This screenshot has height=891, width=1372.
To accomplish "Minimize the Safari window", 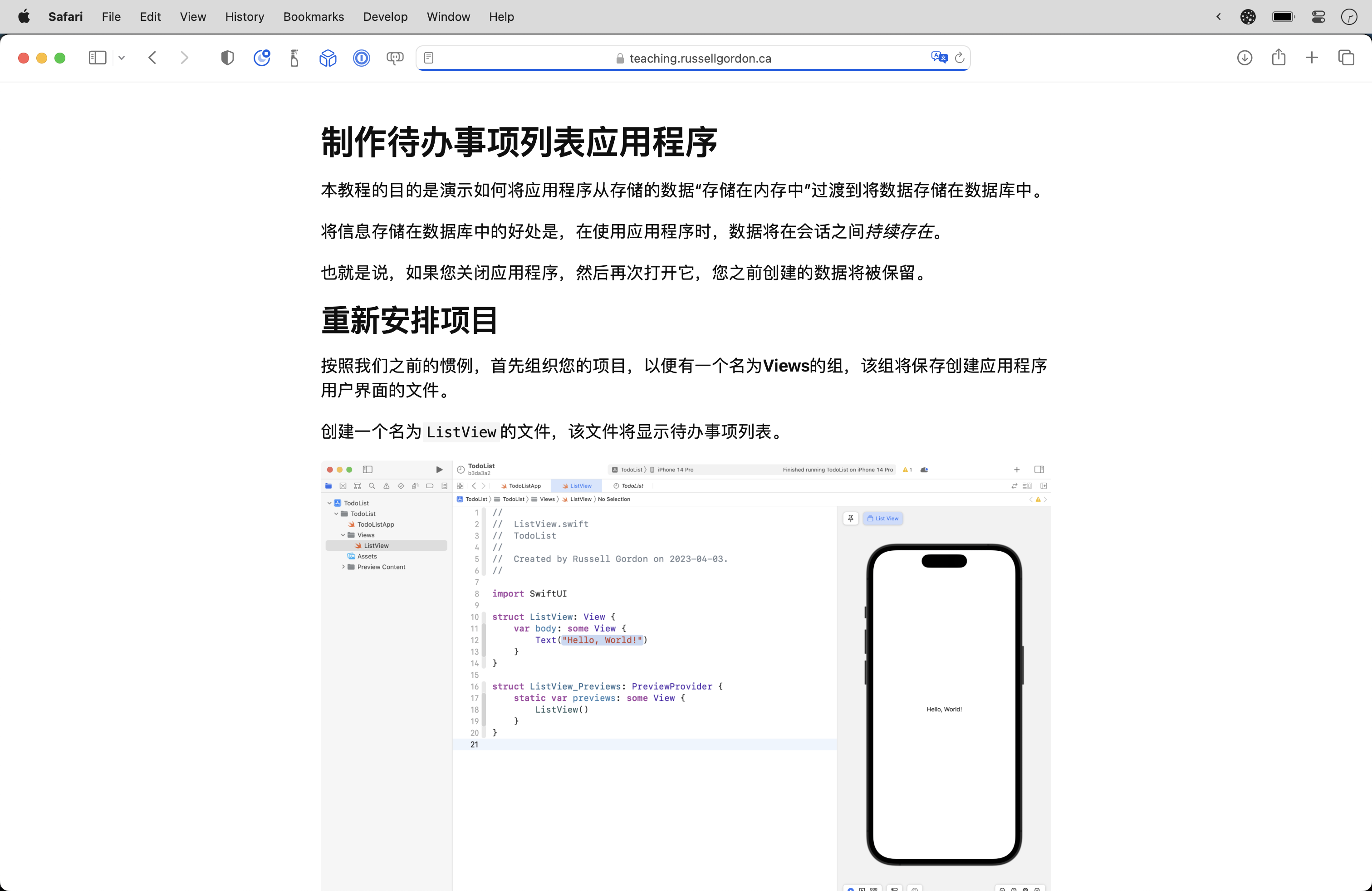I will tap(41, 58).
